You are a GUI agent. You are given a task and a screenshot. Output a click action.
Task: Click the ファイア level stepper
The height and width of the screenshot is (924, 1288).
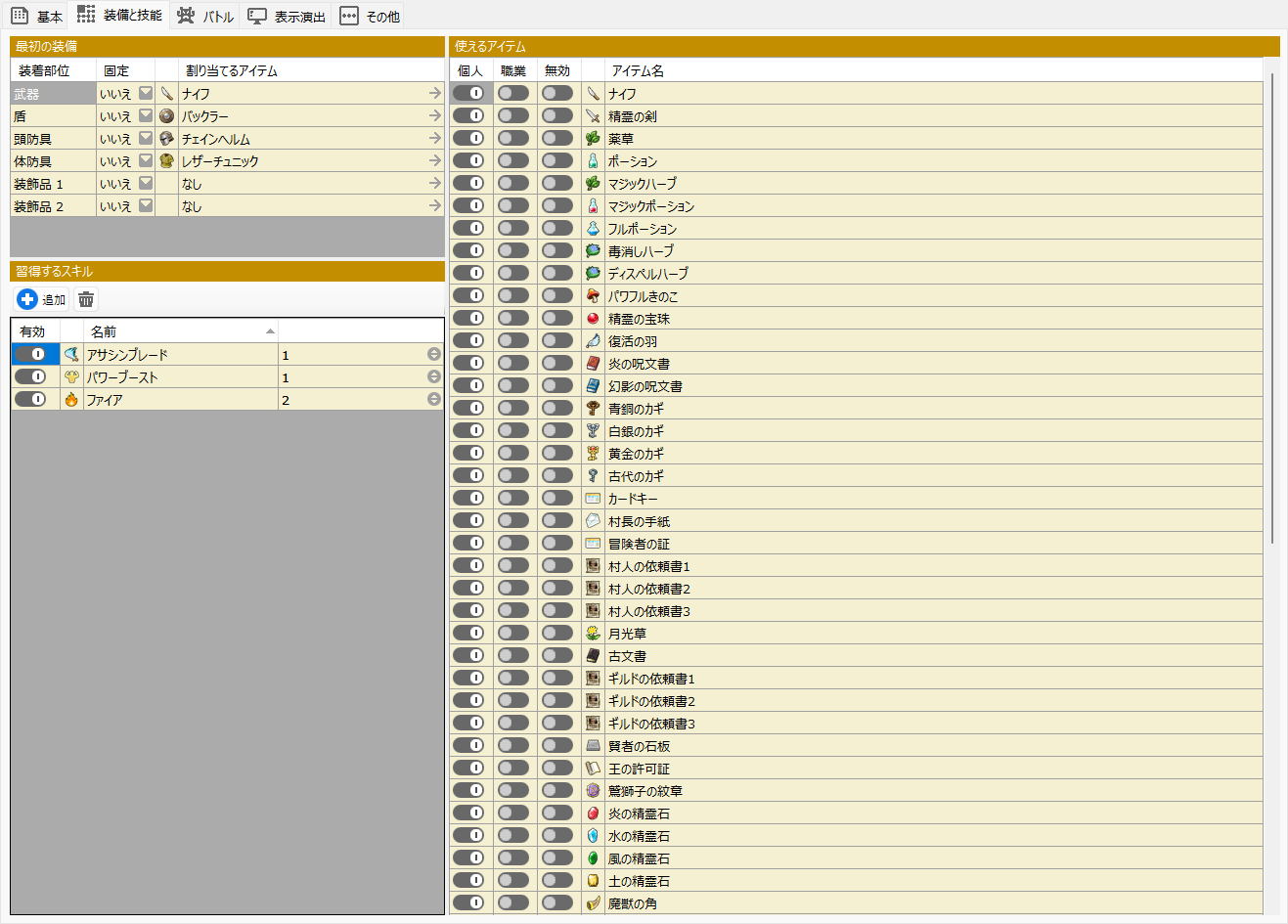point(433,400)
